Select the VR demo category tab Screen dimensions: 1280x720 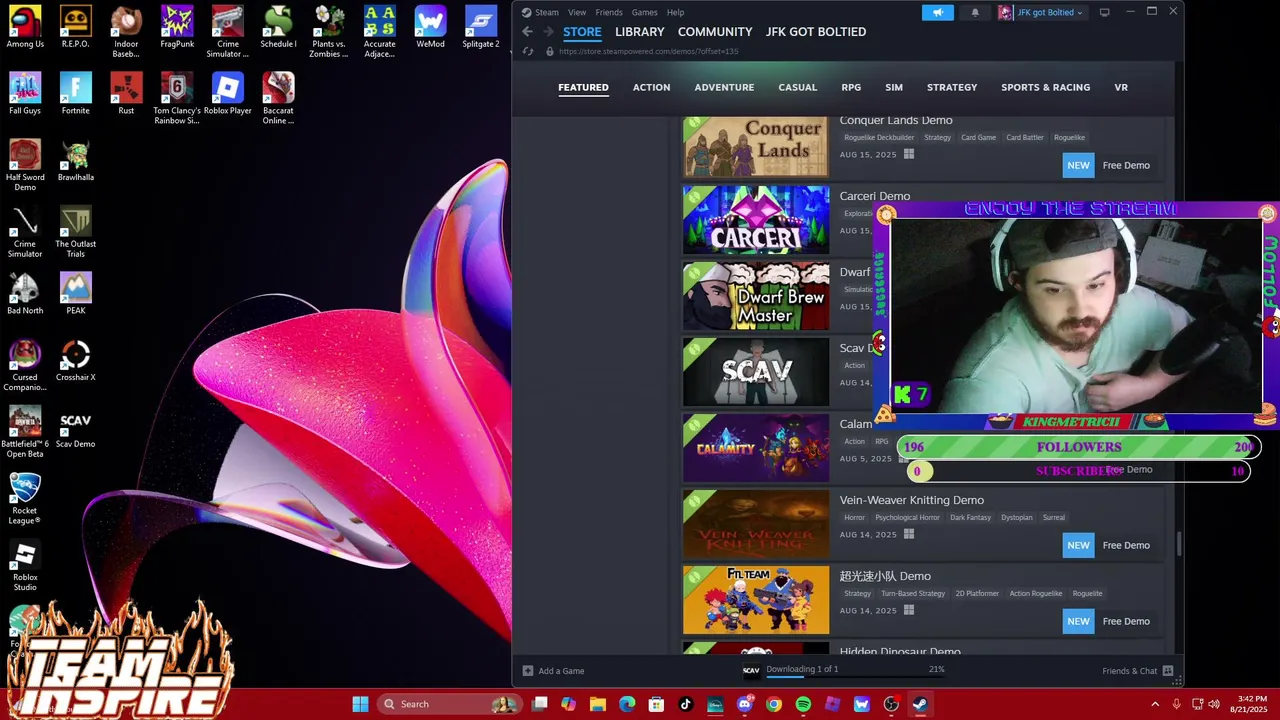[1121, 87]
